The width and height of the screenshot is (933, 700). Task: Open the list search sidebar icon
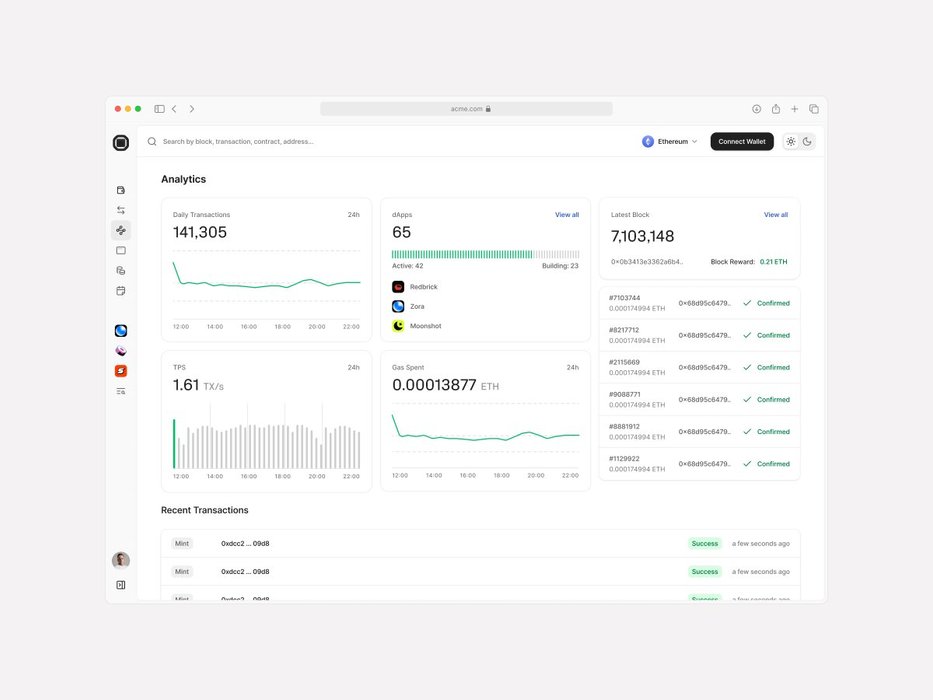tap(121, 391)
